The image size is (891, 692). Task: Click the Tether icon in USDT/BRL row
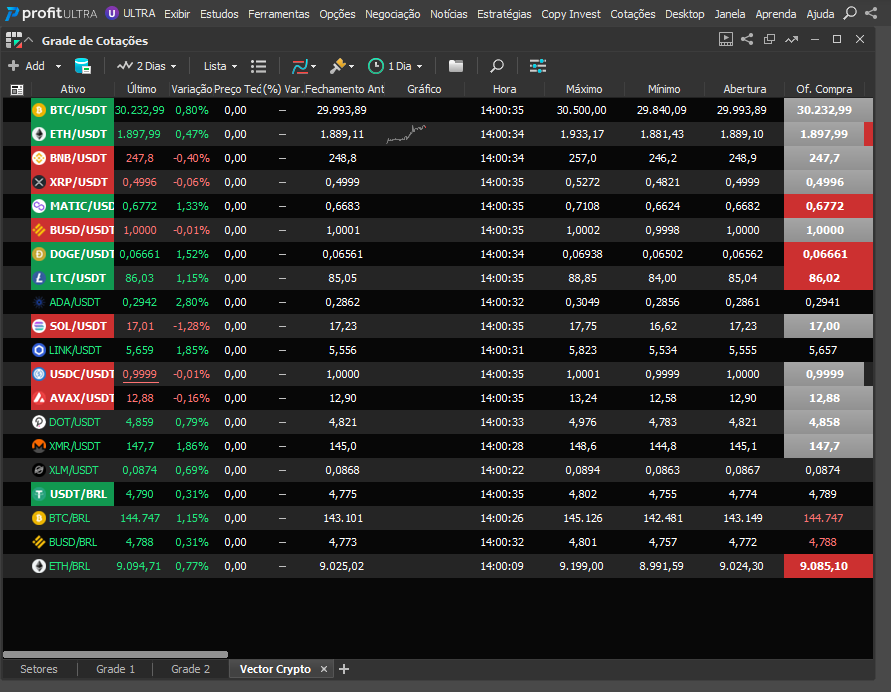(x=39, y=494)
